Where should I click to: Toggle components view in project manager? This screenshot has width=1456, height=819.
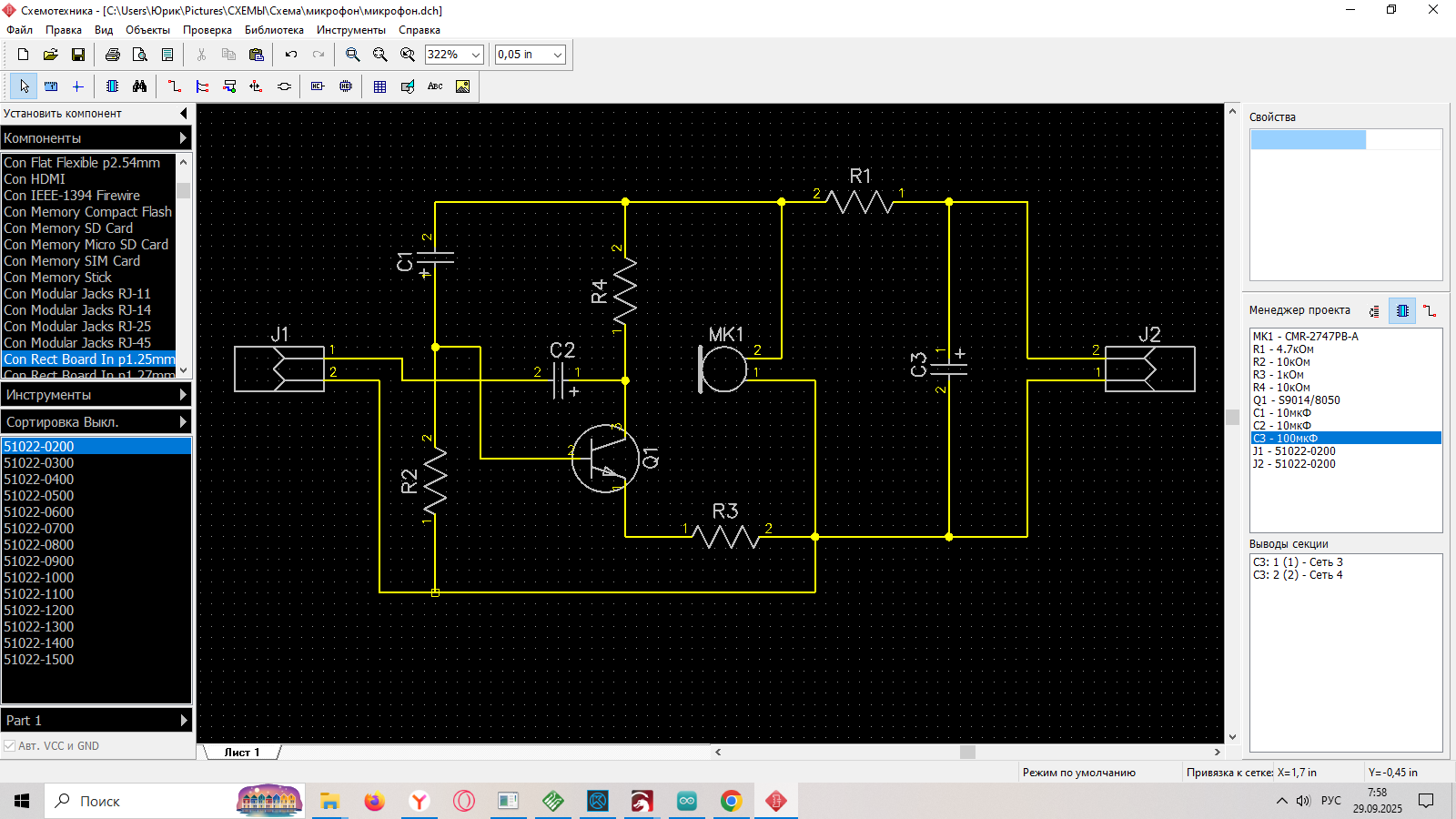point(1402,311)
